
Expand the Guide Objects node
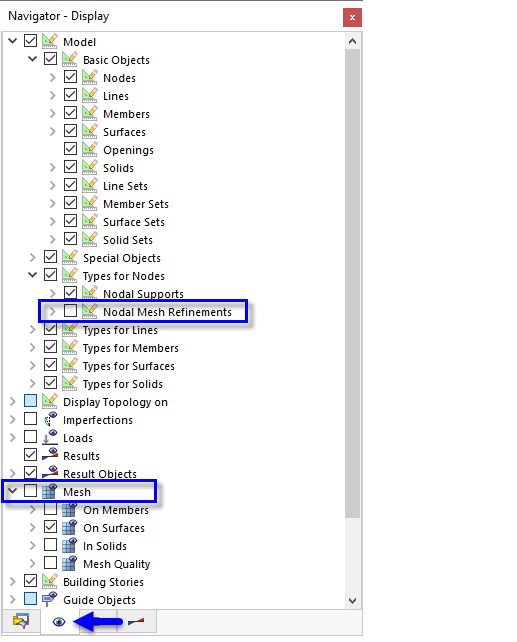(x=13, y=599)
